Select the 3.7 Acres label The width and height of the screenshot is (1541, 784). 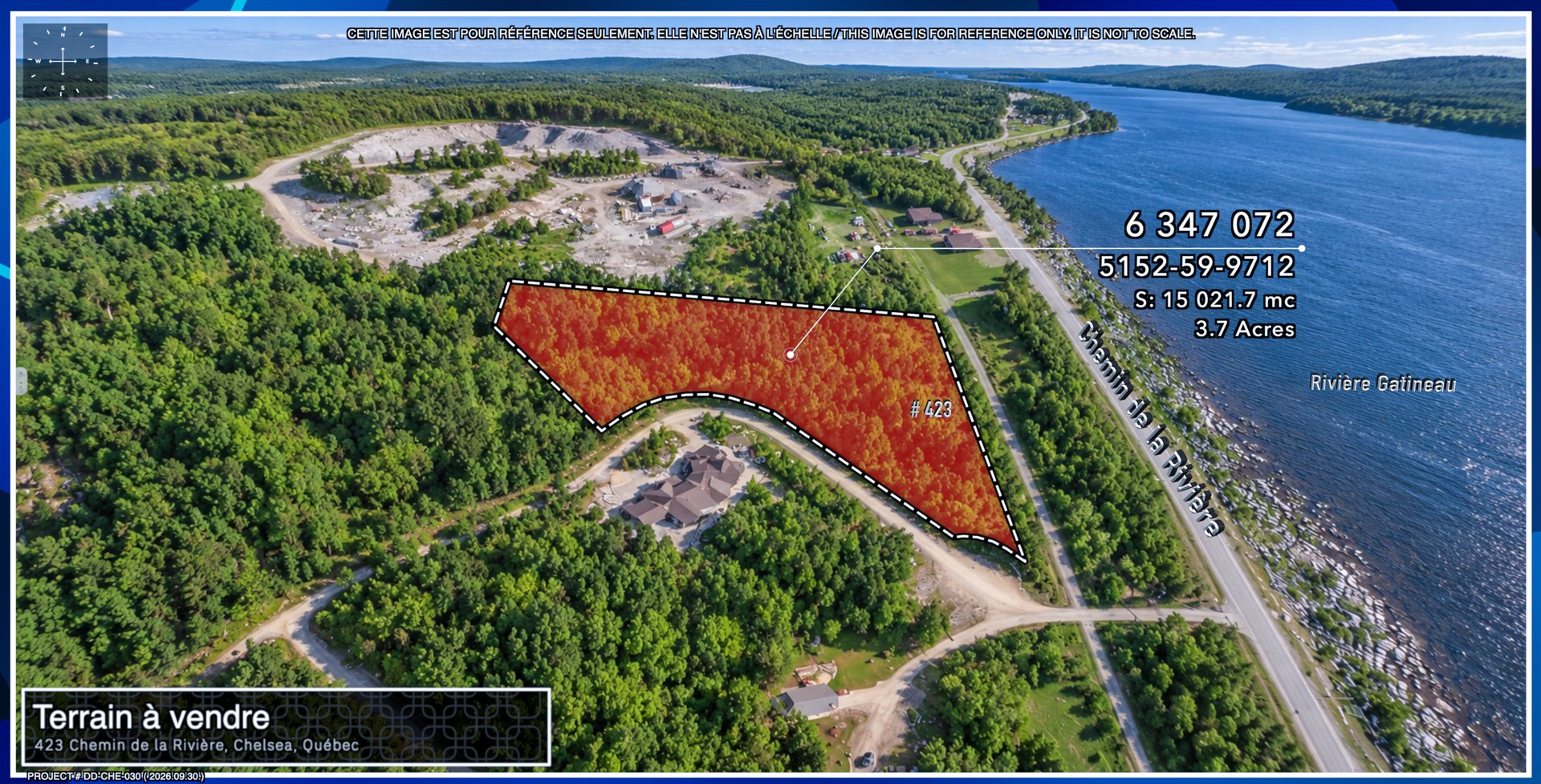[x=1245, y=329]
